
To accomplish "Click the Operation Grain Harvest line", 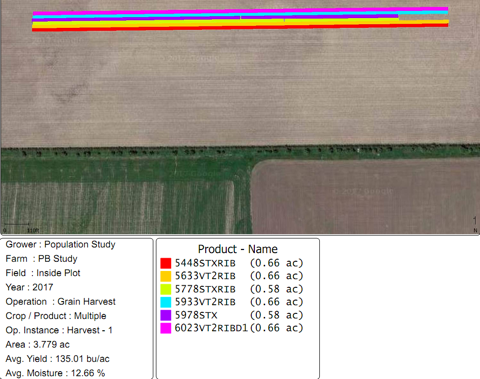I will click(60, 302).
